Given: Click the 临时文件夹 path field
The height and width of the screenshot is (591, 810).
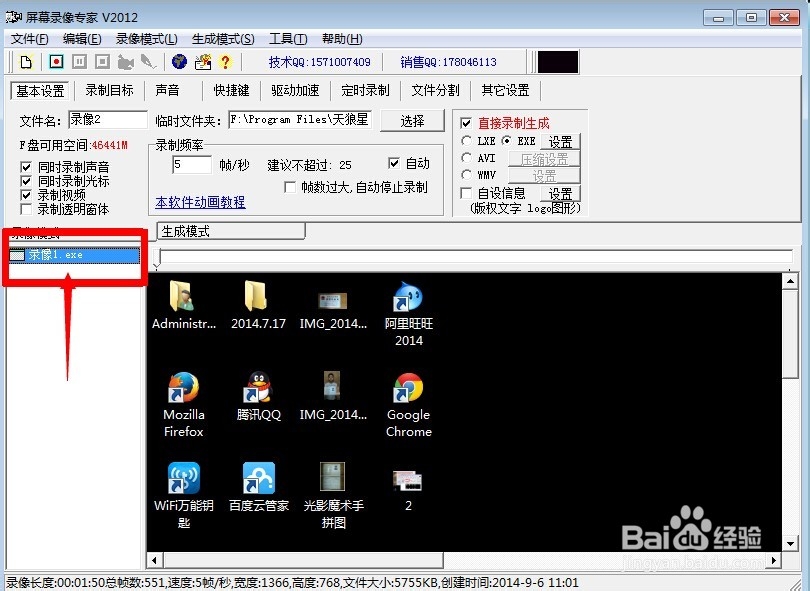Looking at the screenshot, I should [300, 120].
